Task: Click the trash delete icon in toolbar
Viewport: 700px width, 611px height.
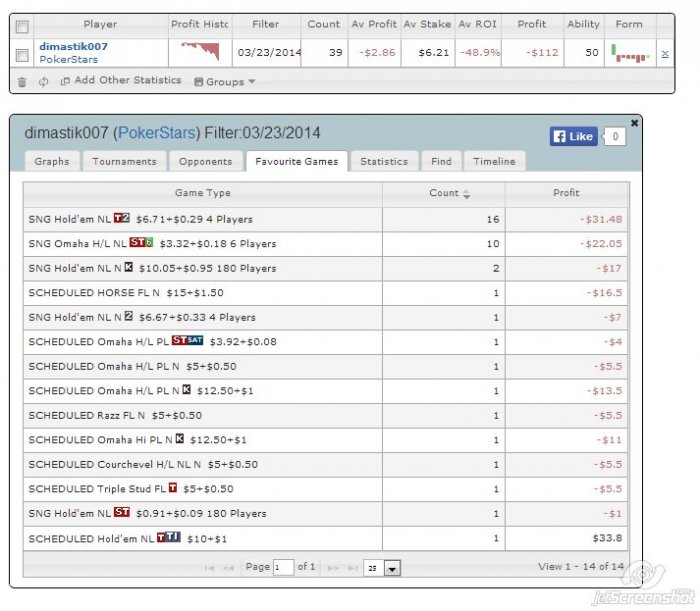Action: 22,82
